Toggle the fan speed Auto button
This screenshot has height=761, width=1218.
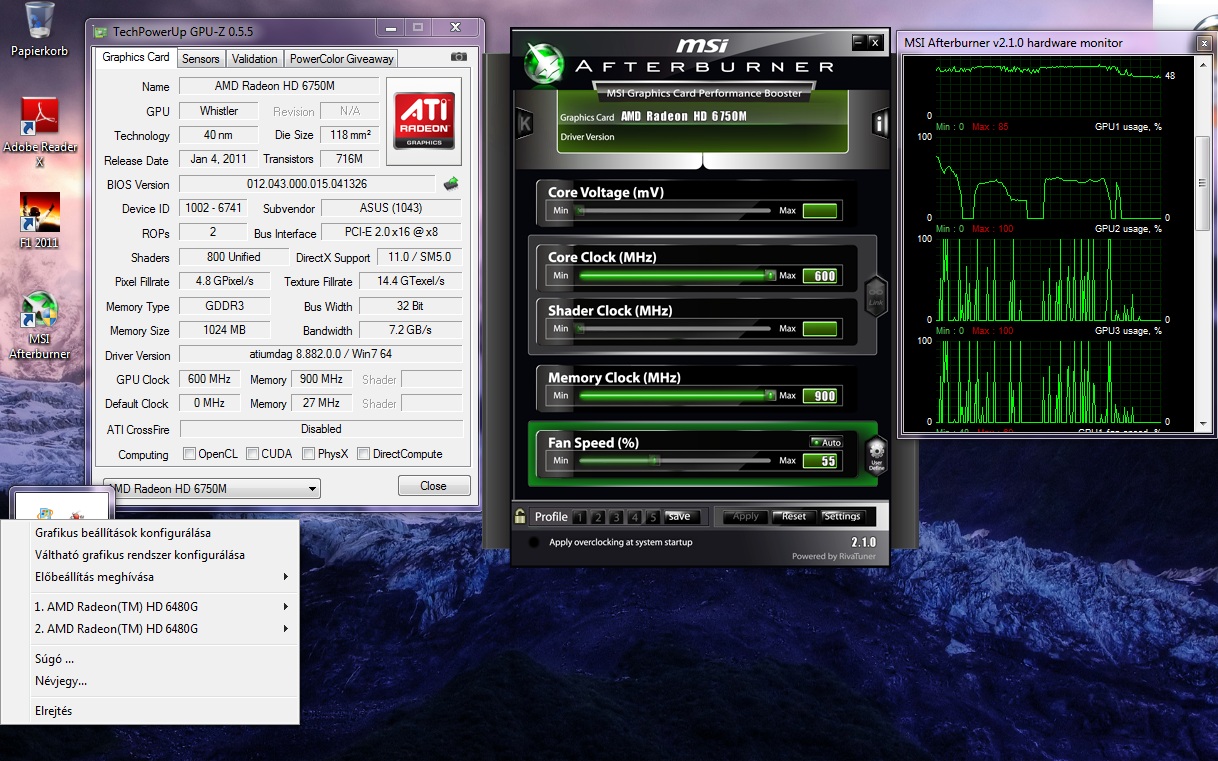[x=826, y=442]
